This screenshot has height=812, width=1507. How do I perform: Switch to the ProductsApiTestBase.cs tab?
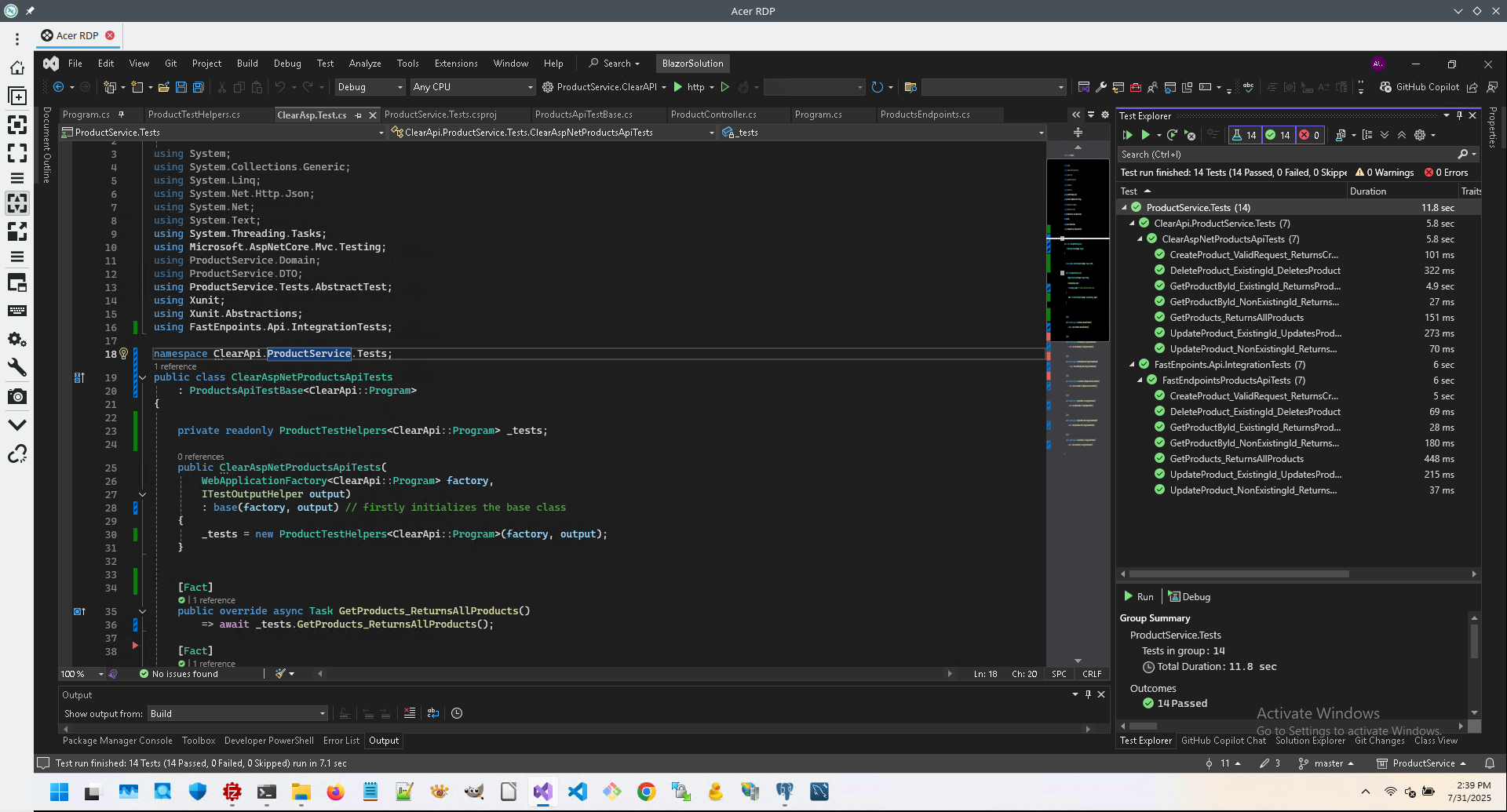pyautogui.click(x=583, y=115)
